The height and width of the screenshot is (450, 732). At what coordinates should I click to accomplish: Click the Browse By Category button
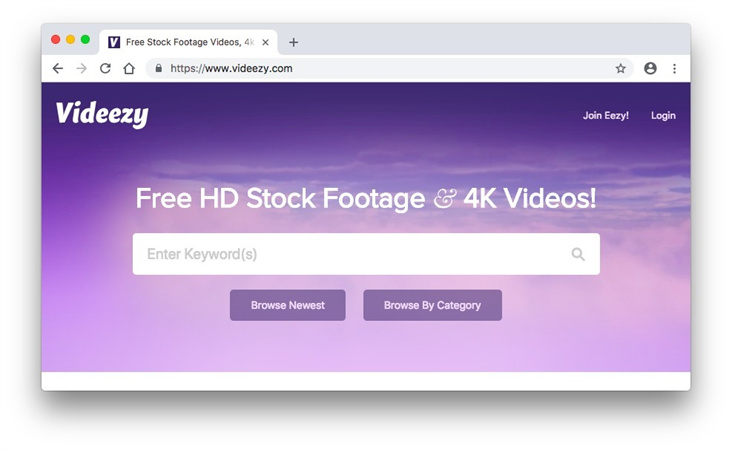pos(432,305)
